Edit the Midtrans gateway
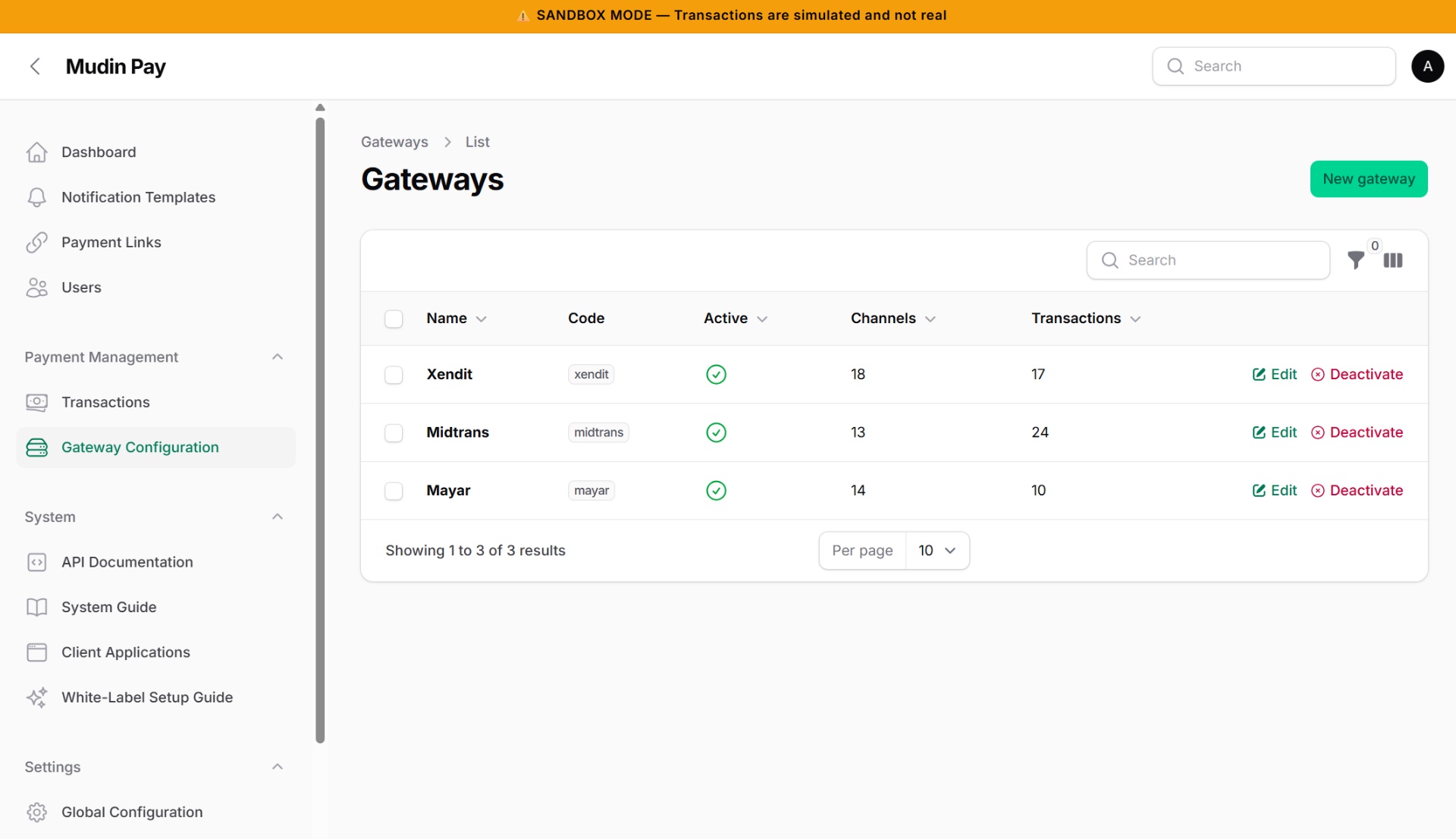 coord(1274,432)
